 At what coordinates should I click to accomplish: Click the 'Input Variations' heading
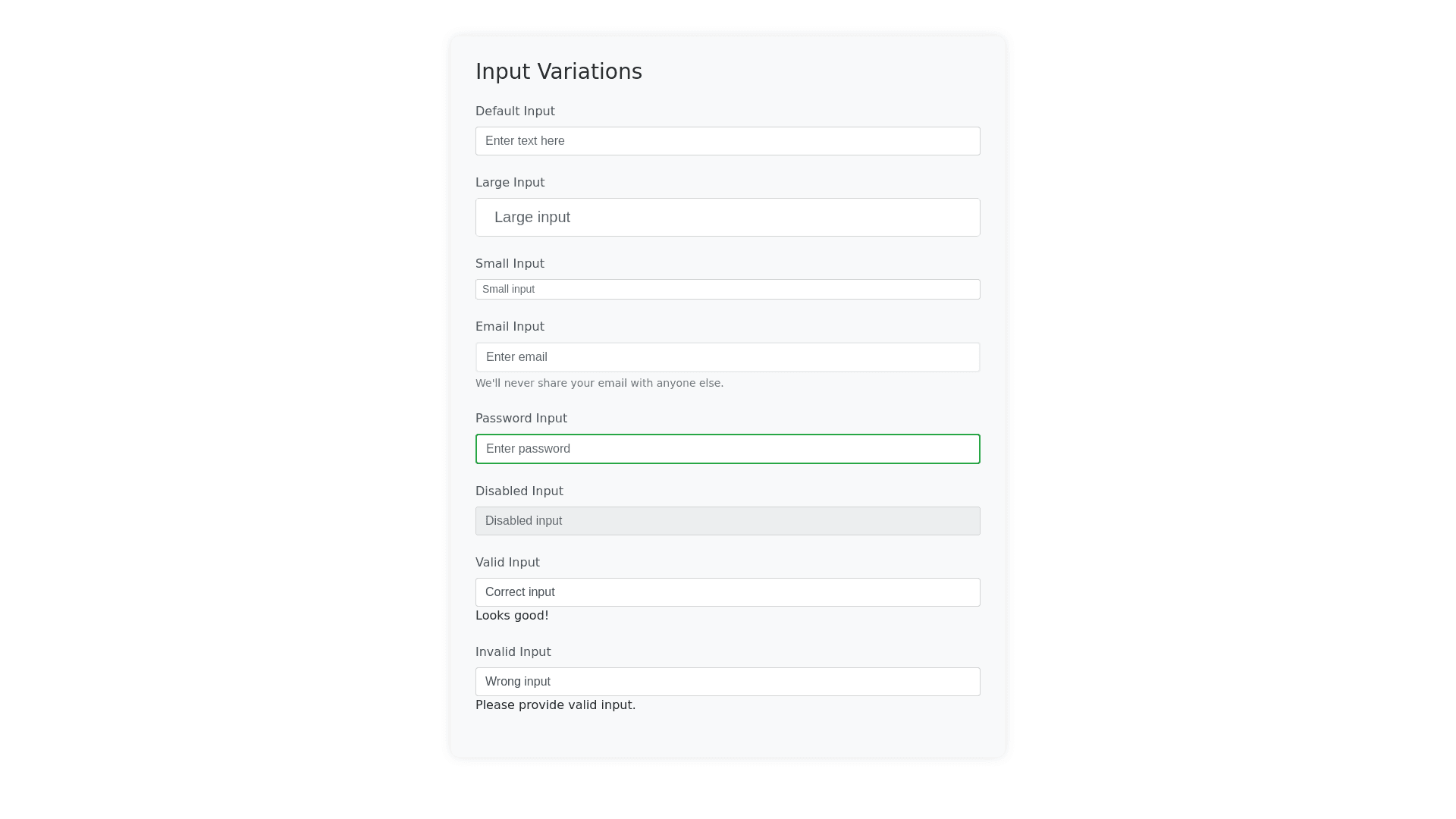coord(558,71)
